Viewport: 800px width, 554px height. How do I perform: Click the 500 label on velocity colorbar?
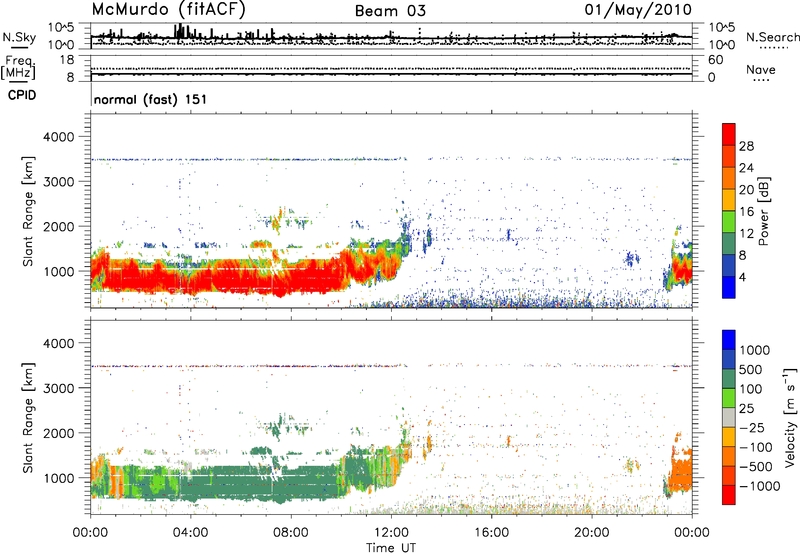click(x=750, y=370)
